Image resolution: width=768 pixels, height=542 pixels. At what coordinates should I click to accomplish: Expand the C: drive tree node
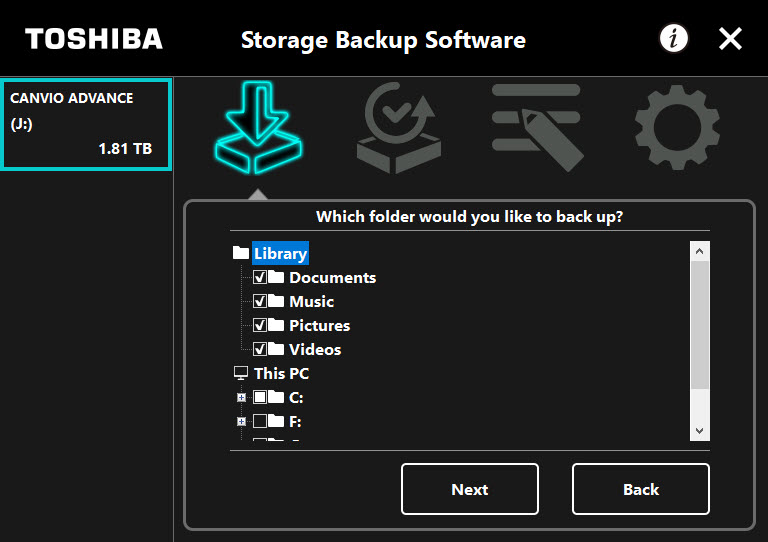(241, 397)
